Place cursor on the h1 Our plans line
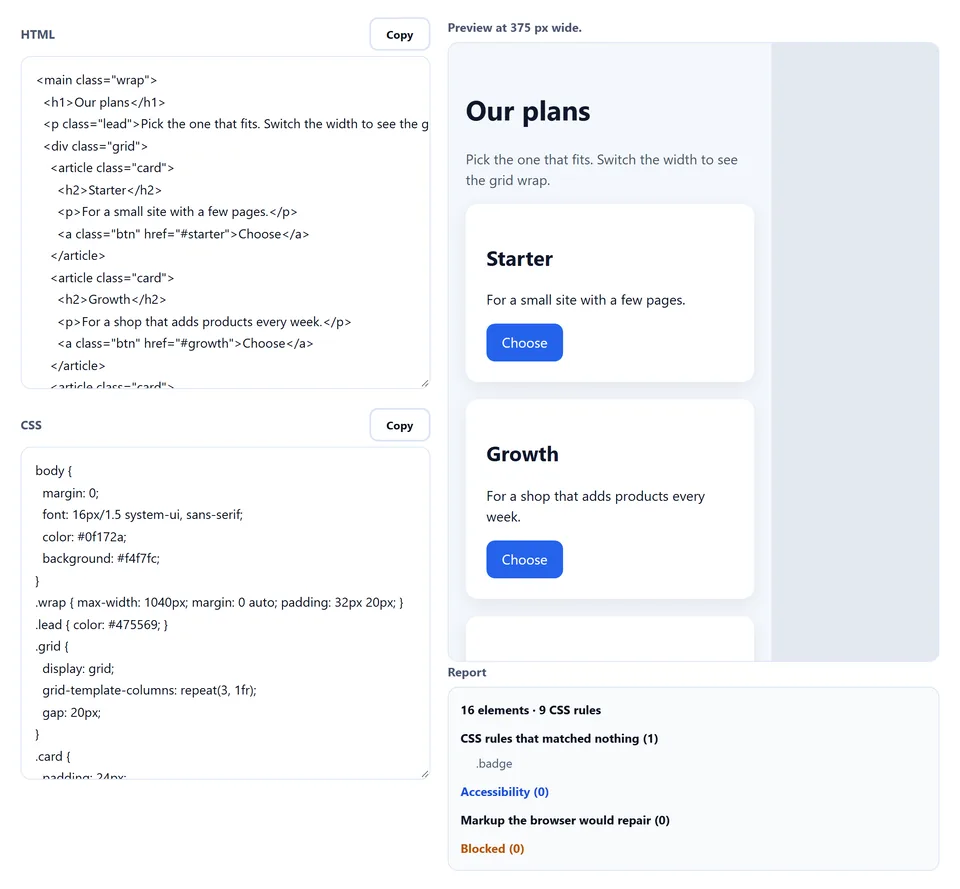This screenshot has height=889, width=960. (x=104, y=102)
